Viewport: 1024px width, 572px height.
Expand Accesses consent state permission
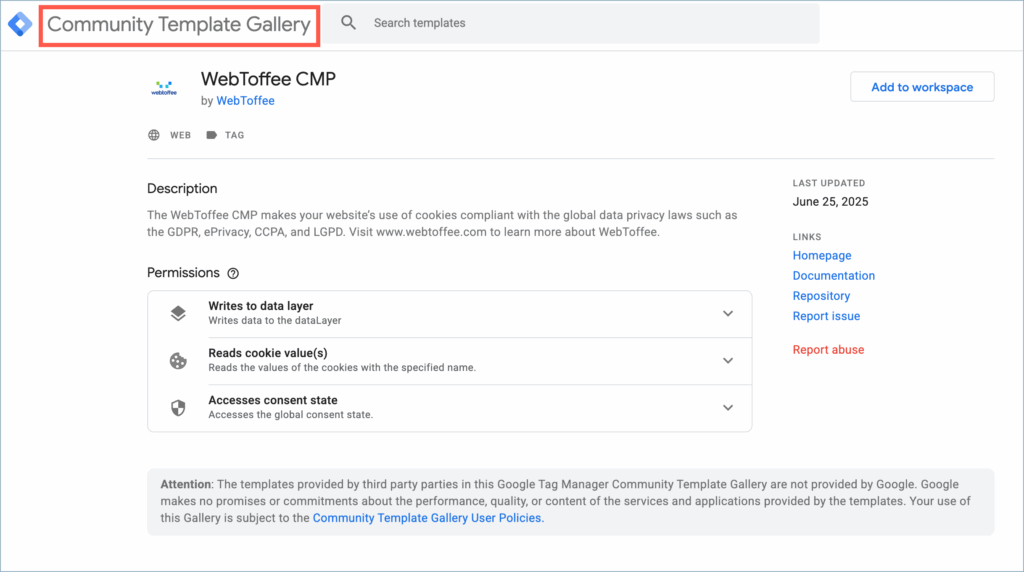728,407
